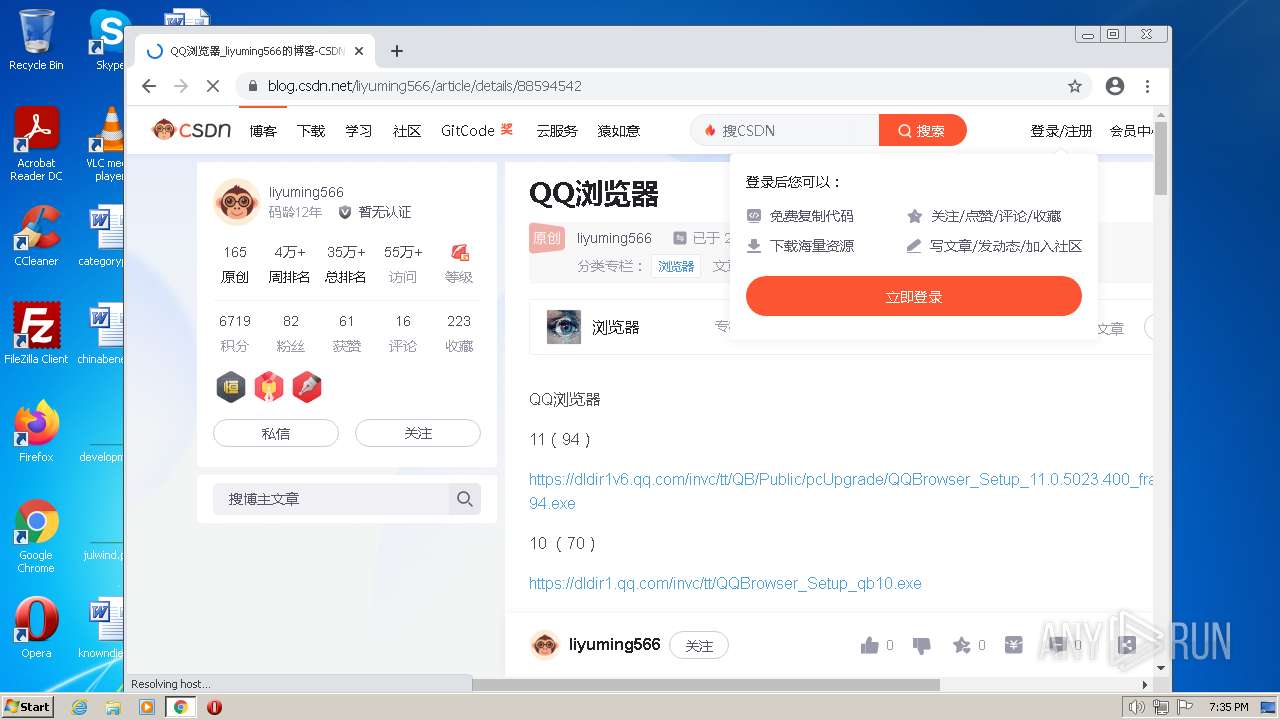1280x720 pixels.
Task: Click the first hexagon achievement badge
Action: (231, 387)
